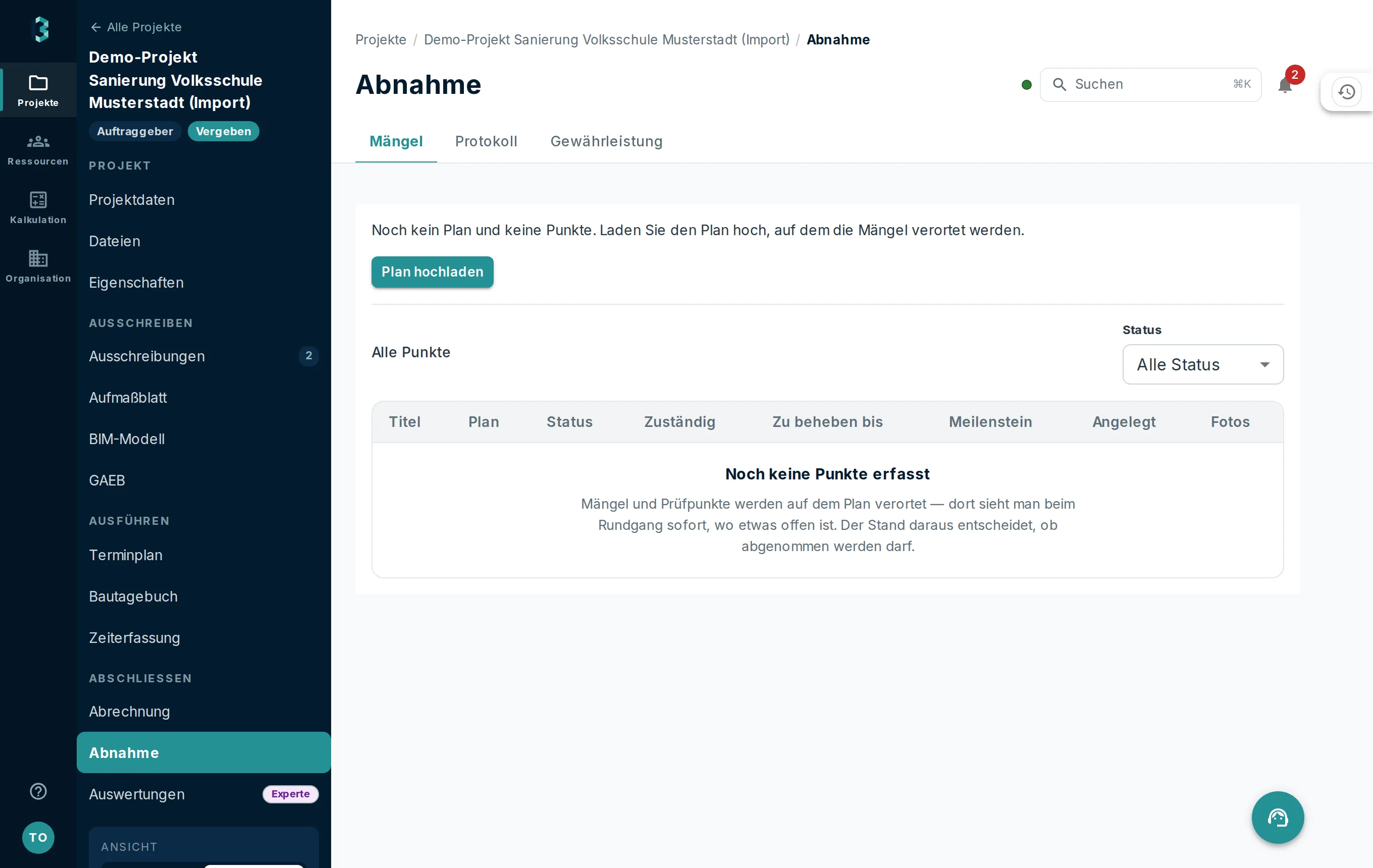Switch to the Gewährleistung tab
The width and height of the screenshot is (1373, 868).
607,141
